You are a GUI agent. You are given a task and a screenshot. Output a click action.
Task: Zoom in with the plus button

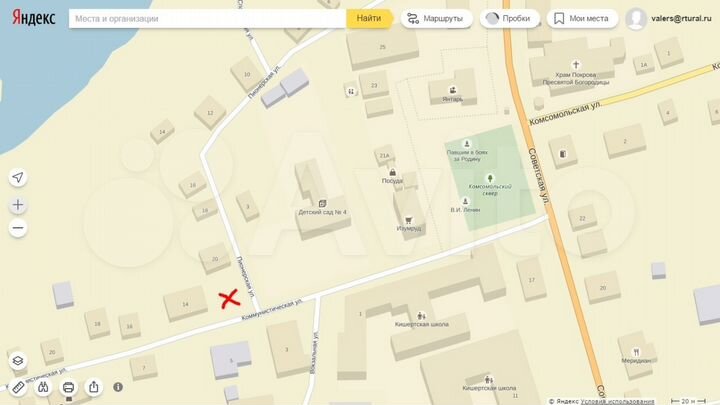pos(18,205)
